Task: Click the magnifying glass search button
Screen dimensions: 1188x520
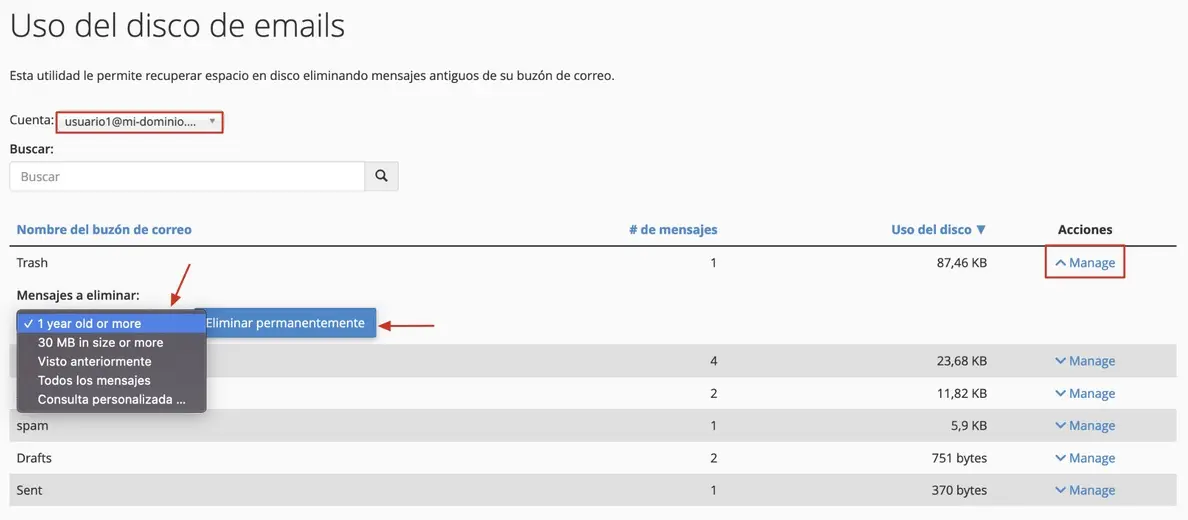Action: [x=381, y=176]
